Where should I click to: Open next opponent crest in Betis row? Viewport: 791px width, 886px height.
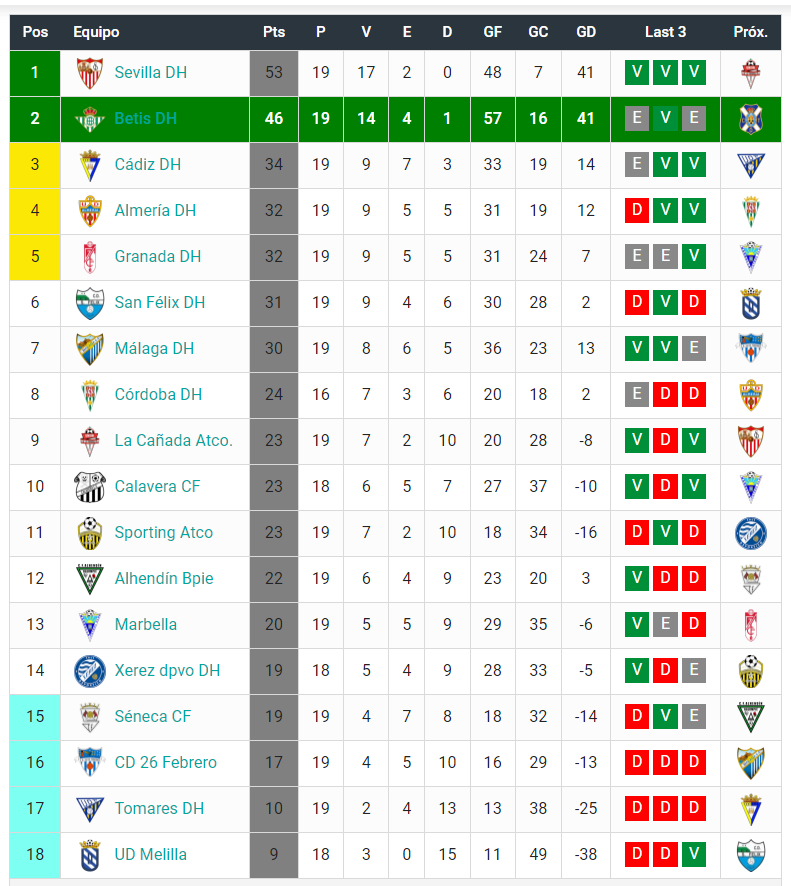coord(751,119)
